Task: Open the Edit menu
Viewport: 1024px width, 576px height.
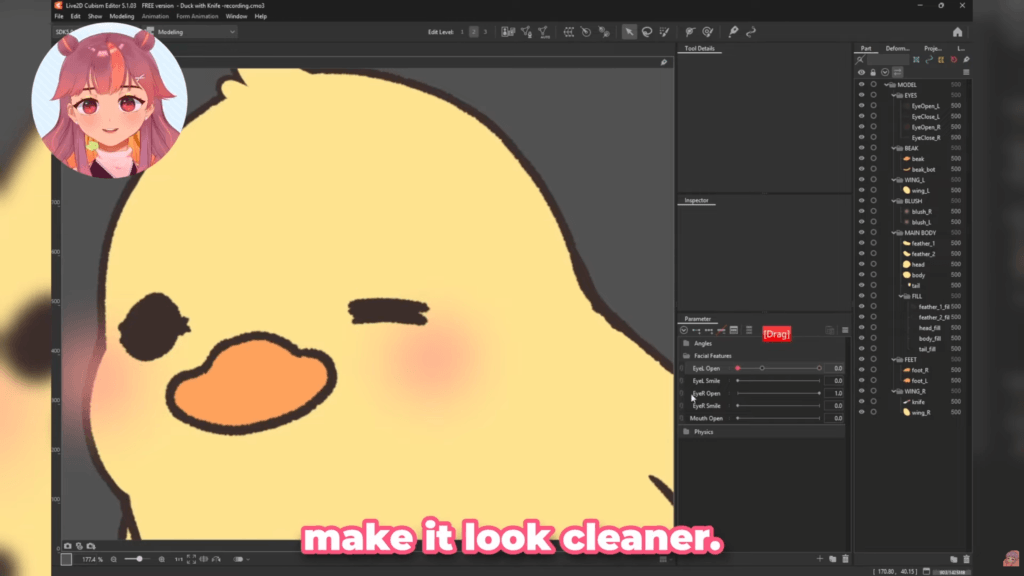Action: 75,16
